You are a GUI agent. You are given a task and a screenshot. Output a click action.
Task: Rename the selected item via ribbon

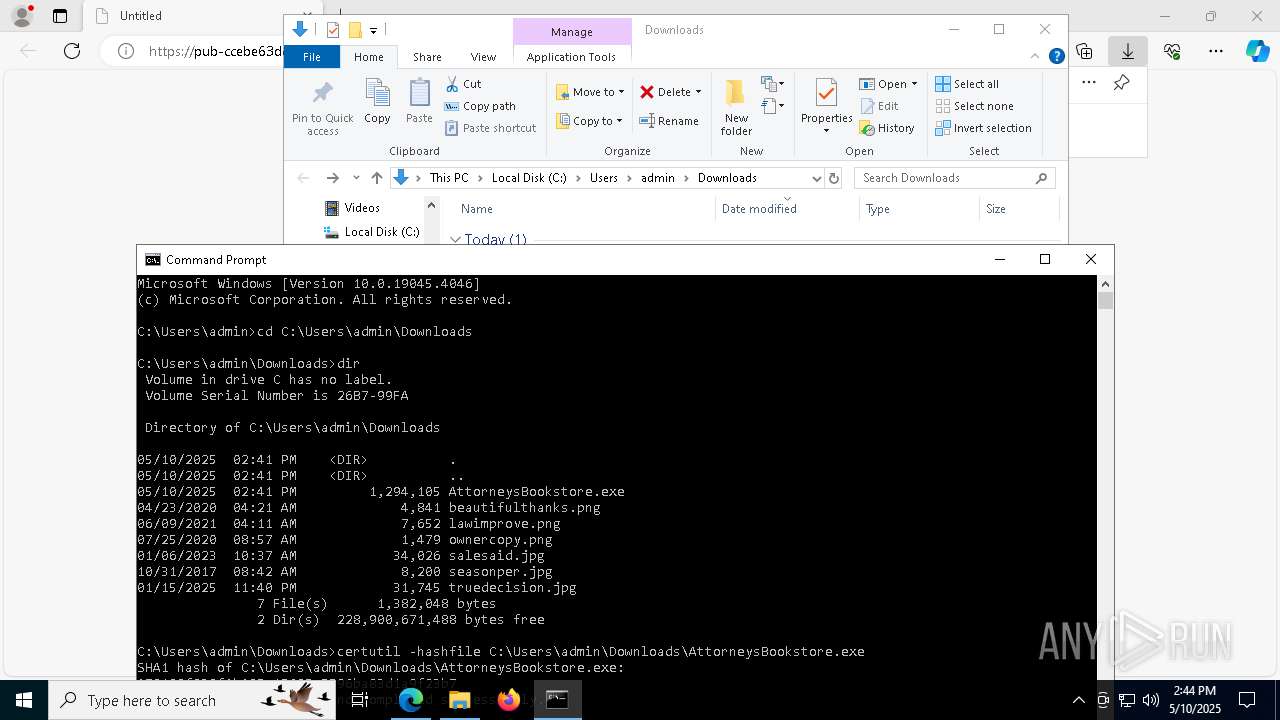pos(669,121)
